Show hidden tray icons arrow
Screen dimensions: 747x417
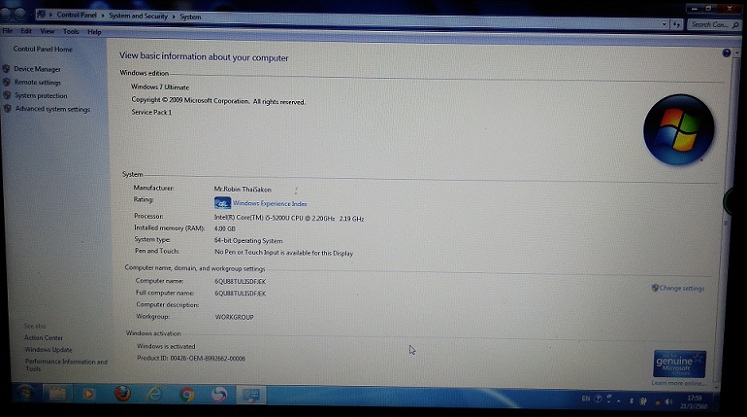pos(619,401)
